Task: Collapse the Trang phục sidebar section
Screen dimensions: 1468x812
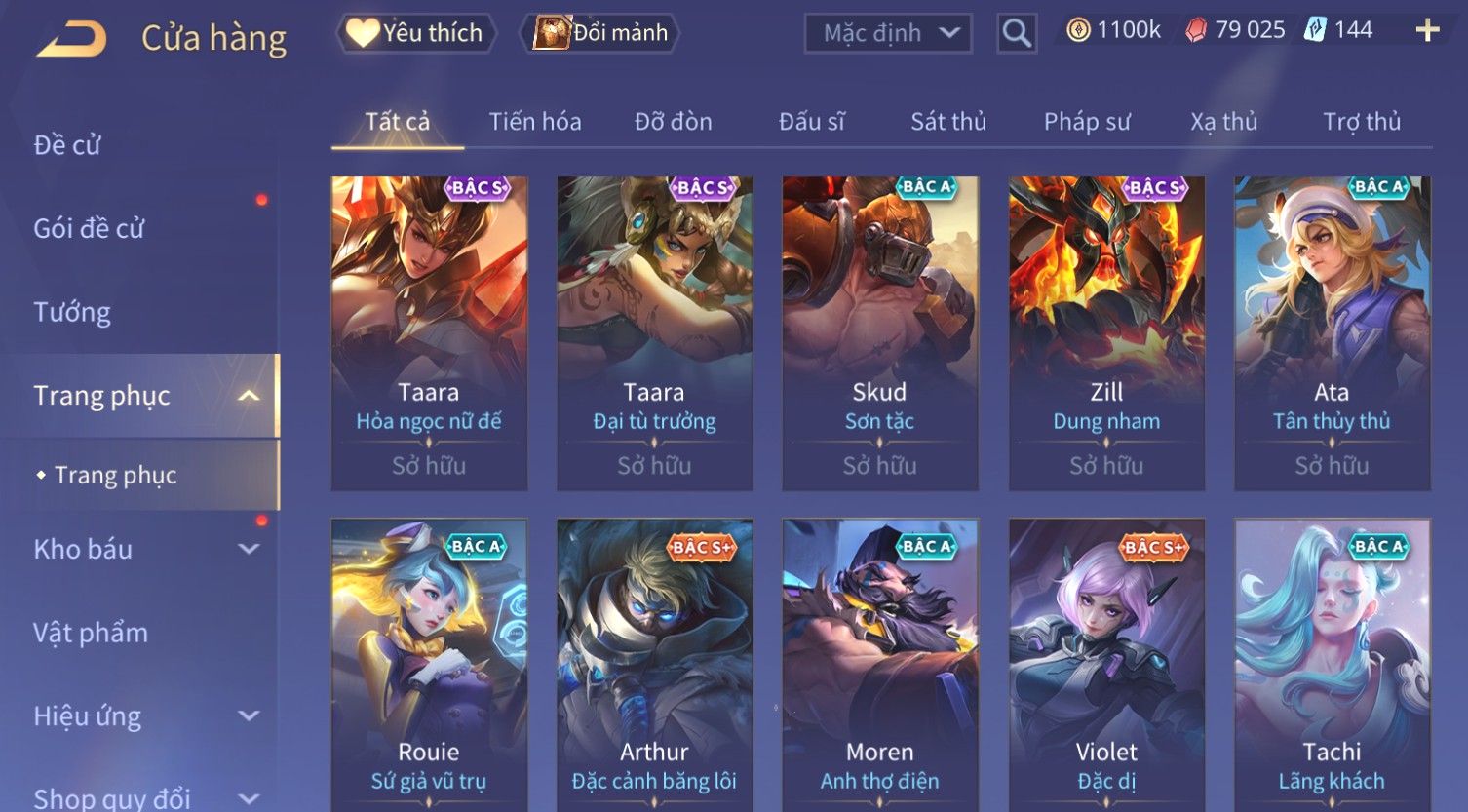Action: pyautogui.click(x=249, y=396)
